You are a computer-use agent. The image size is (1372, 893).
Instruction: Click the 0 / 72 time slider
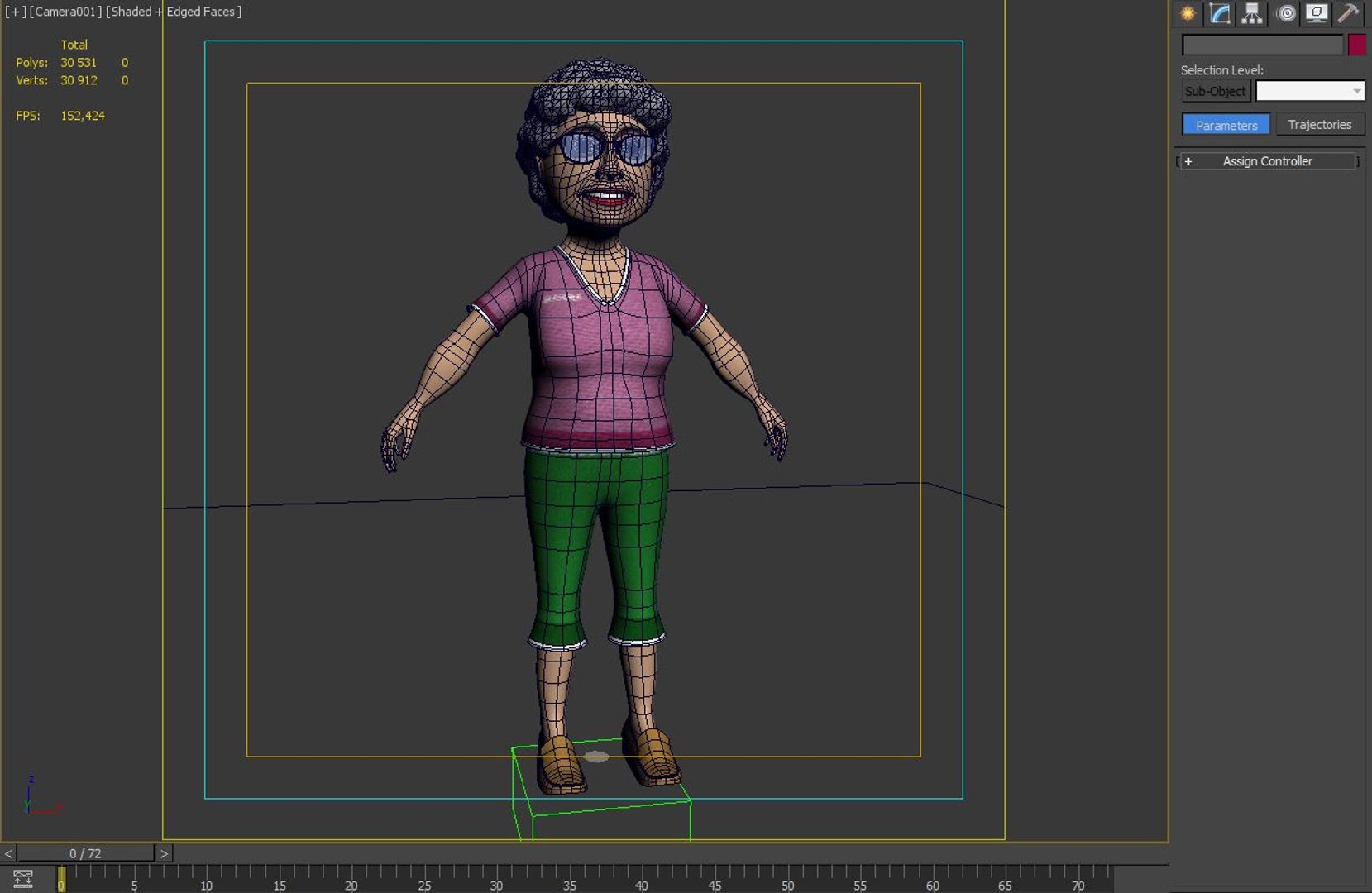point(85,853)
